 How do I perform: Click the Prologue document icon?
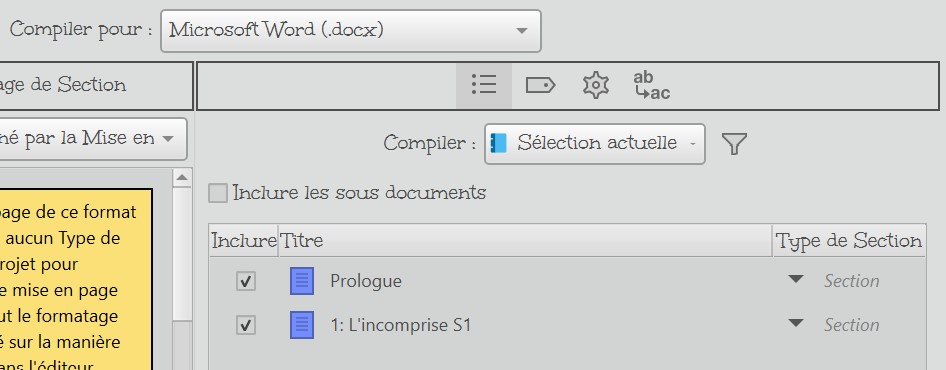pos(302,281)
